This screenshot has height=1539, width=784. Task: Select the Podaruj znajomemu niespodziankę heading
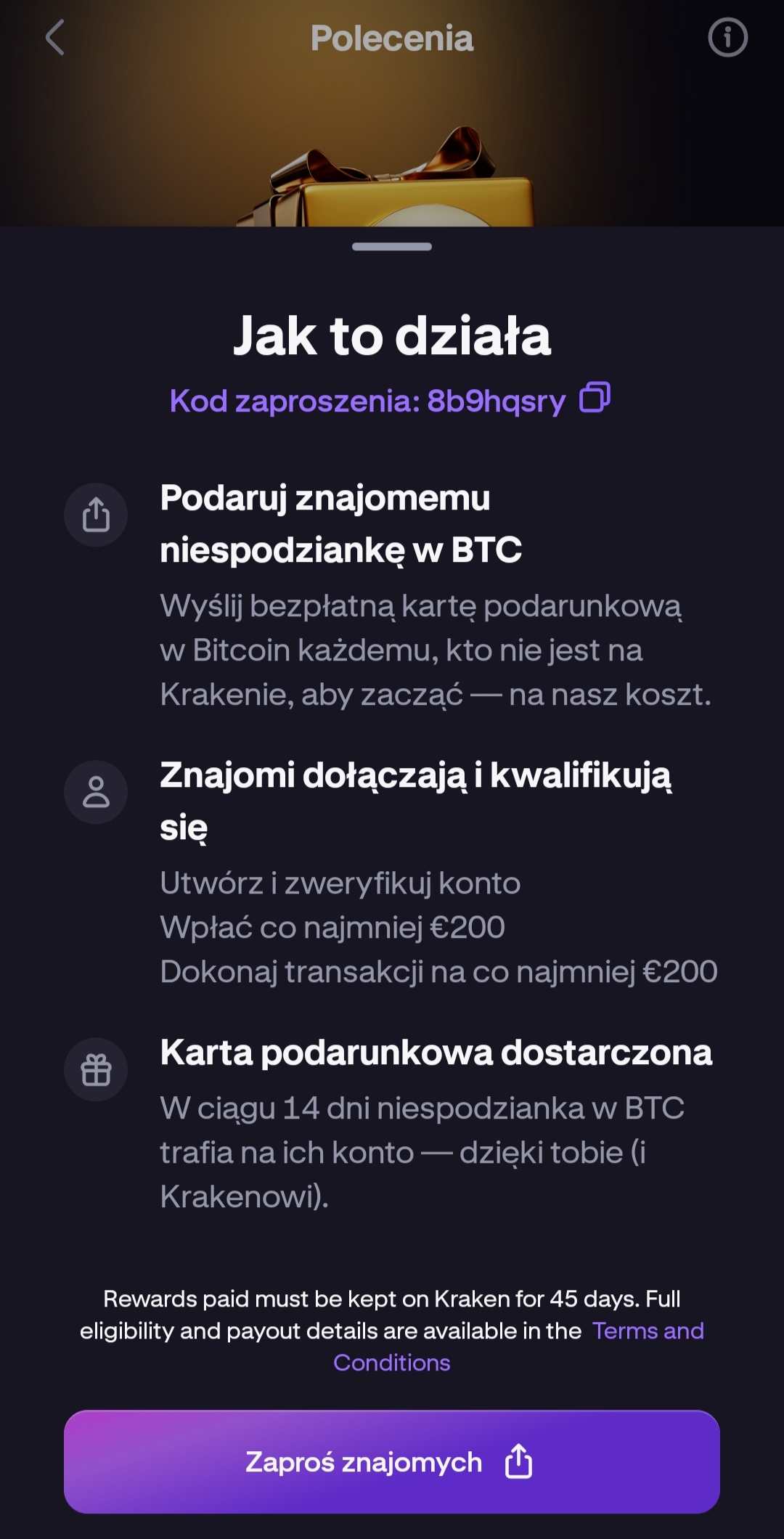tap(340, 523)
